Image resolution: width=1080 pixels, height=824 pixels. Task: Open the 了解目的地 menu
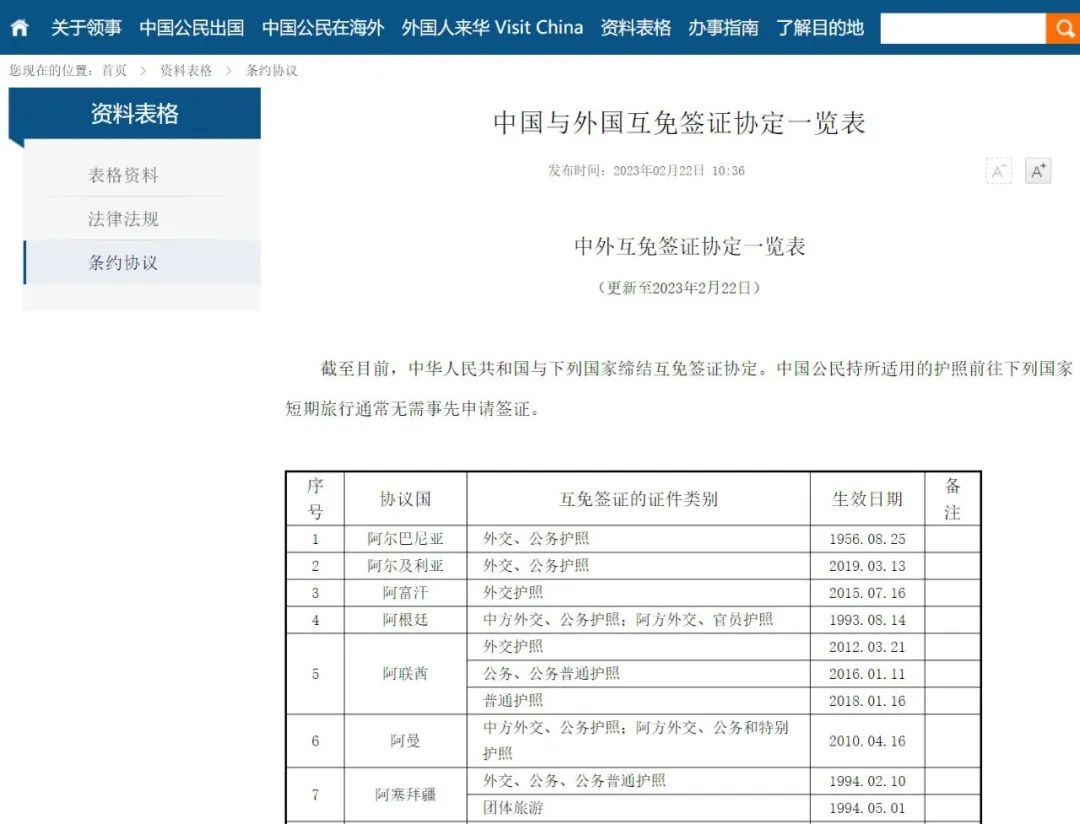coord(819,28)
